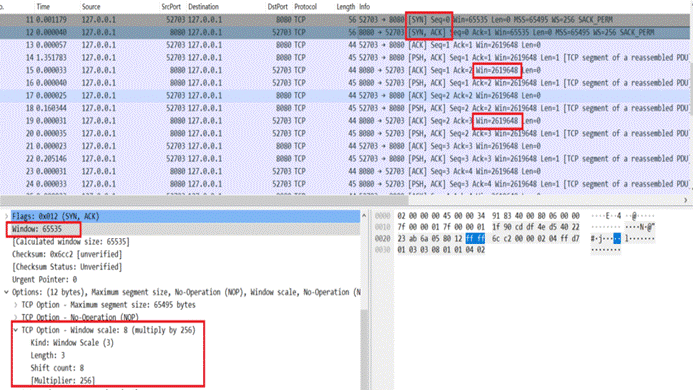Select the Multiplier: 256 line
This screenshot has width=693, height=390.
(x=62, y=380)
